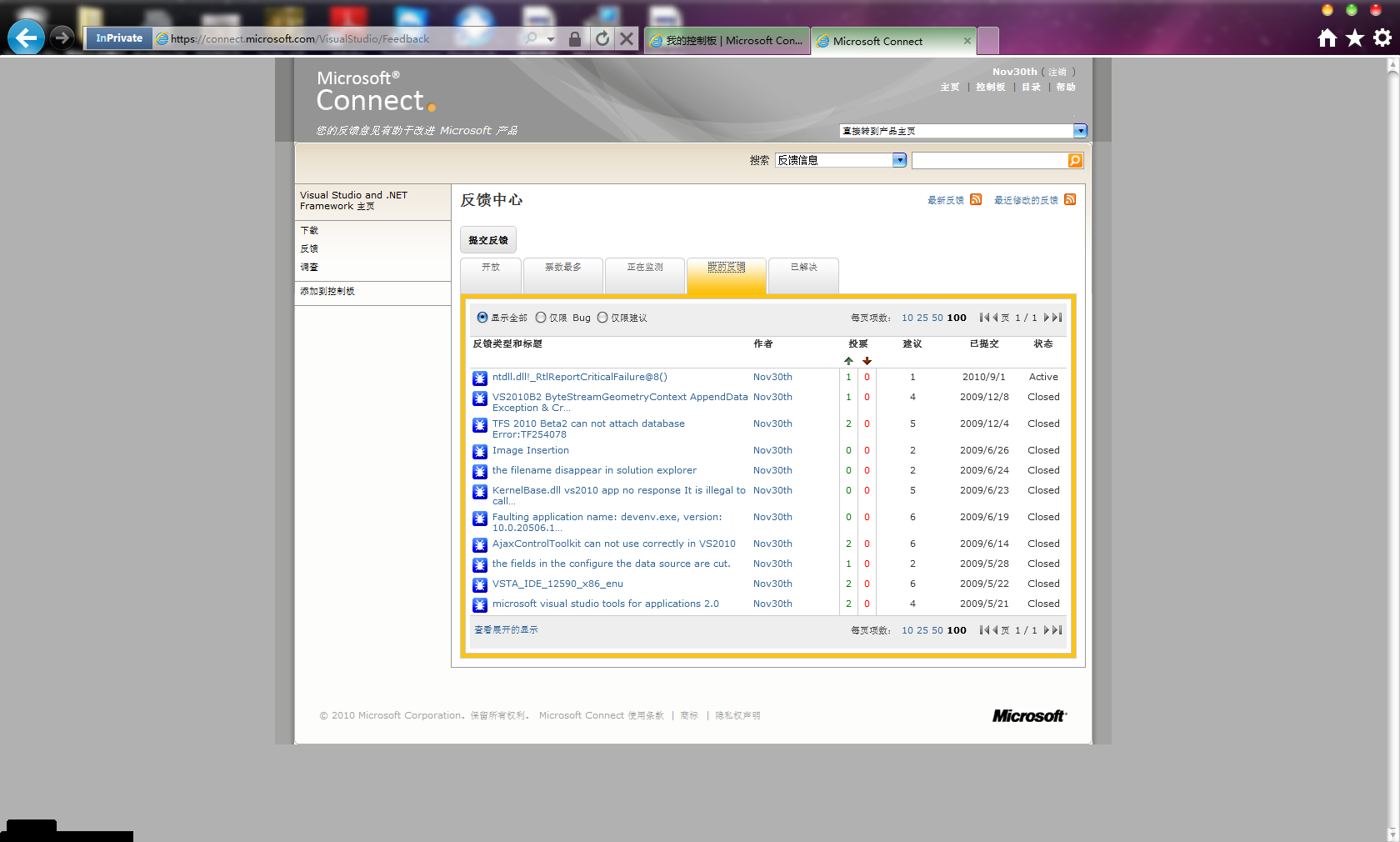Open 'the filename disappear in solution explorer' link
Image resolution: width=1400 pixels, height=842 pixels.
(x=594, y=470)
